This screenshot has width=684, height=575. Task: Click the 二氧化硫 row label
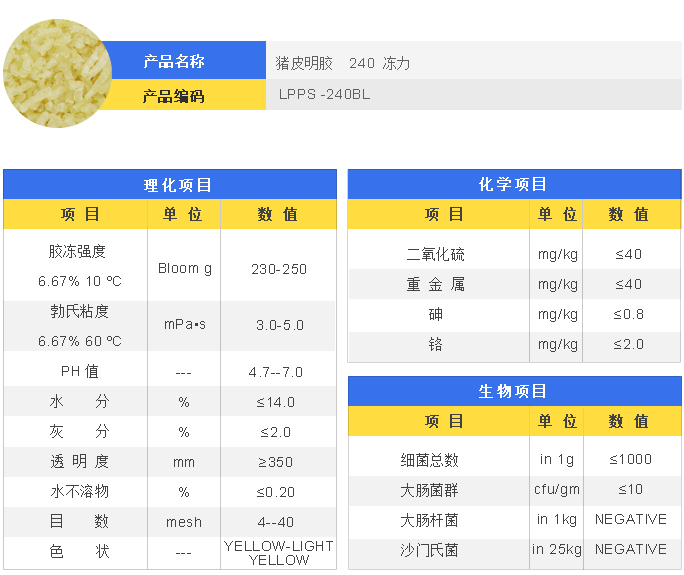(x=435, y=254)
